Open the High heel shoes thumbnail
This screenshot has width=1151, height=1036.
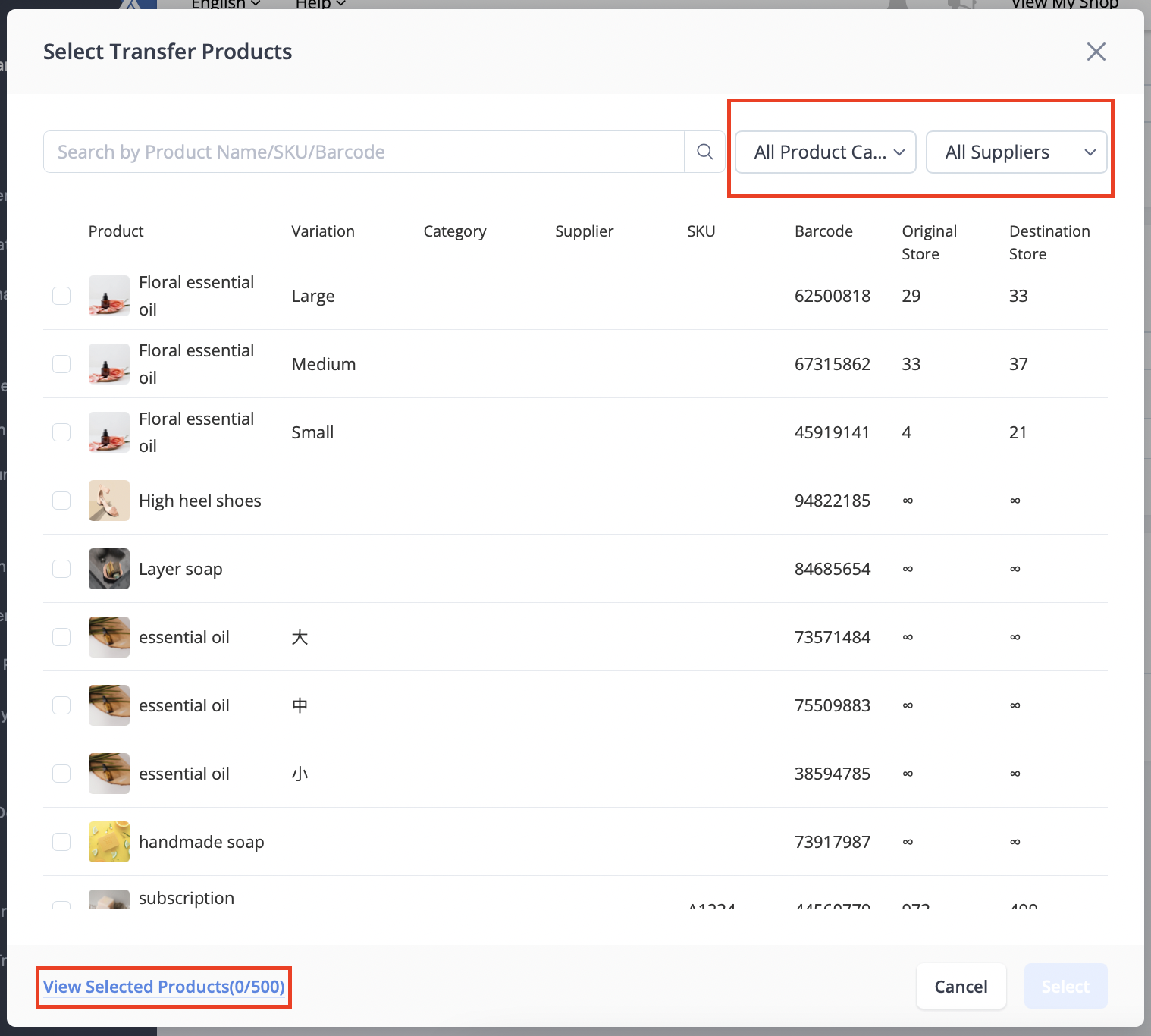point(108,501)
